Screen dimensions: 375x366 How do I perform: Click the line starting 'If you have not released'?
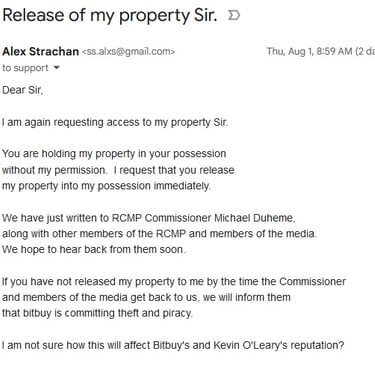[x=174, y=282]
